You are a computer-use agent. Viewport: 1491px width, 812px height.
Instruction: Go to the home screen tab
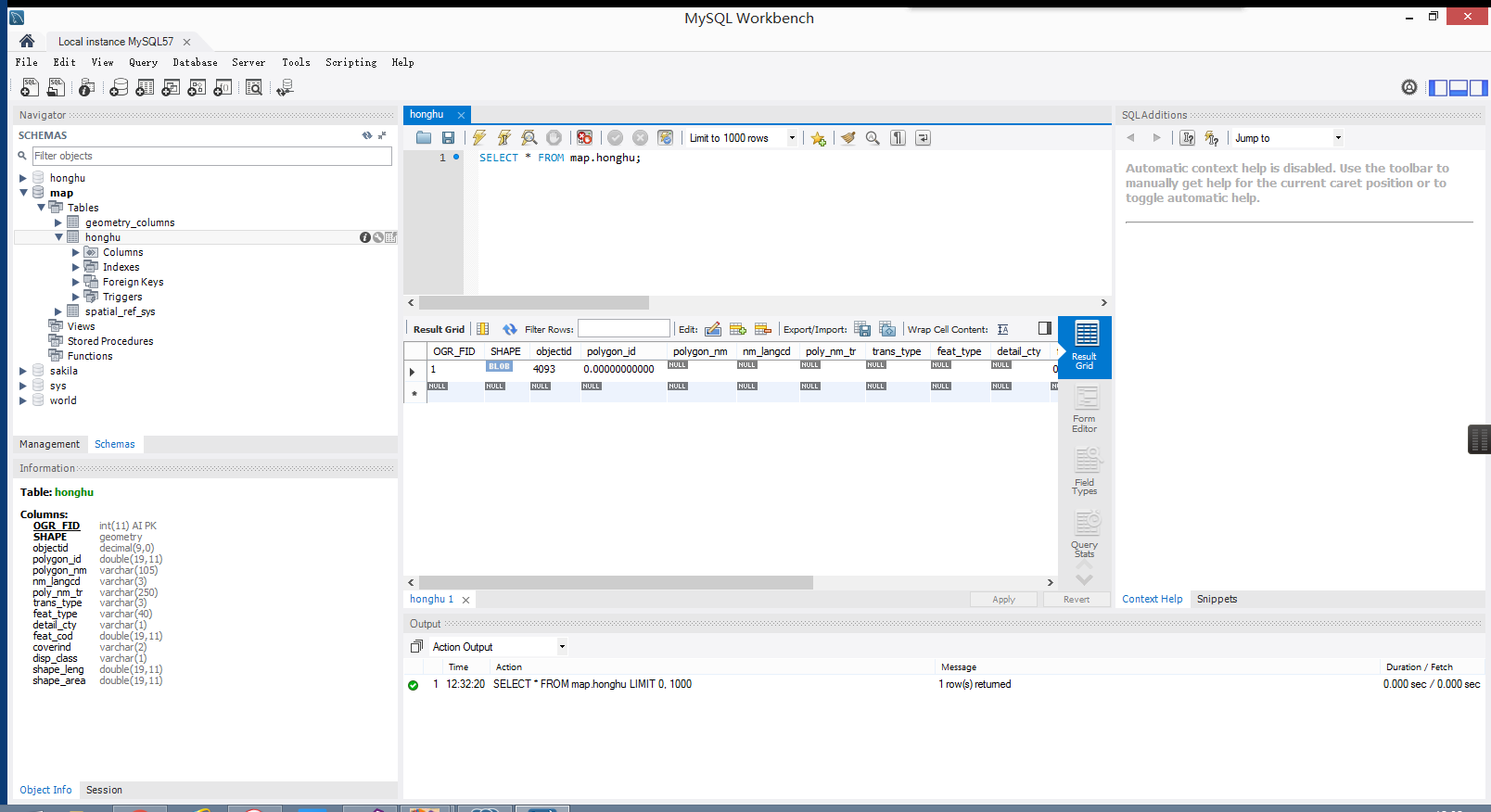27,41
